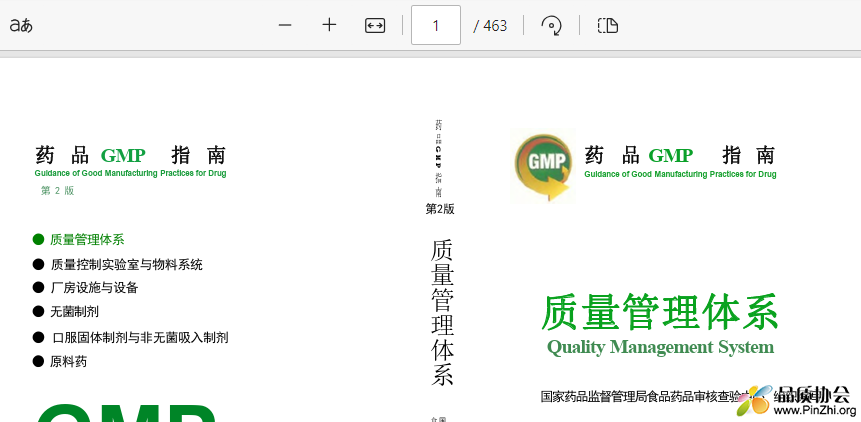Viewport: 861px width, 422px height.
Task: Toggle fit to width icon
Action: [375, 25]
